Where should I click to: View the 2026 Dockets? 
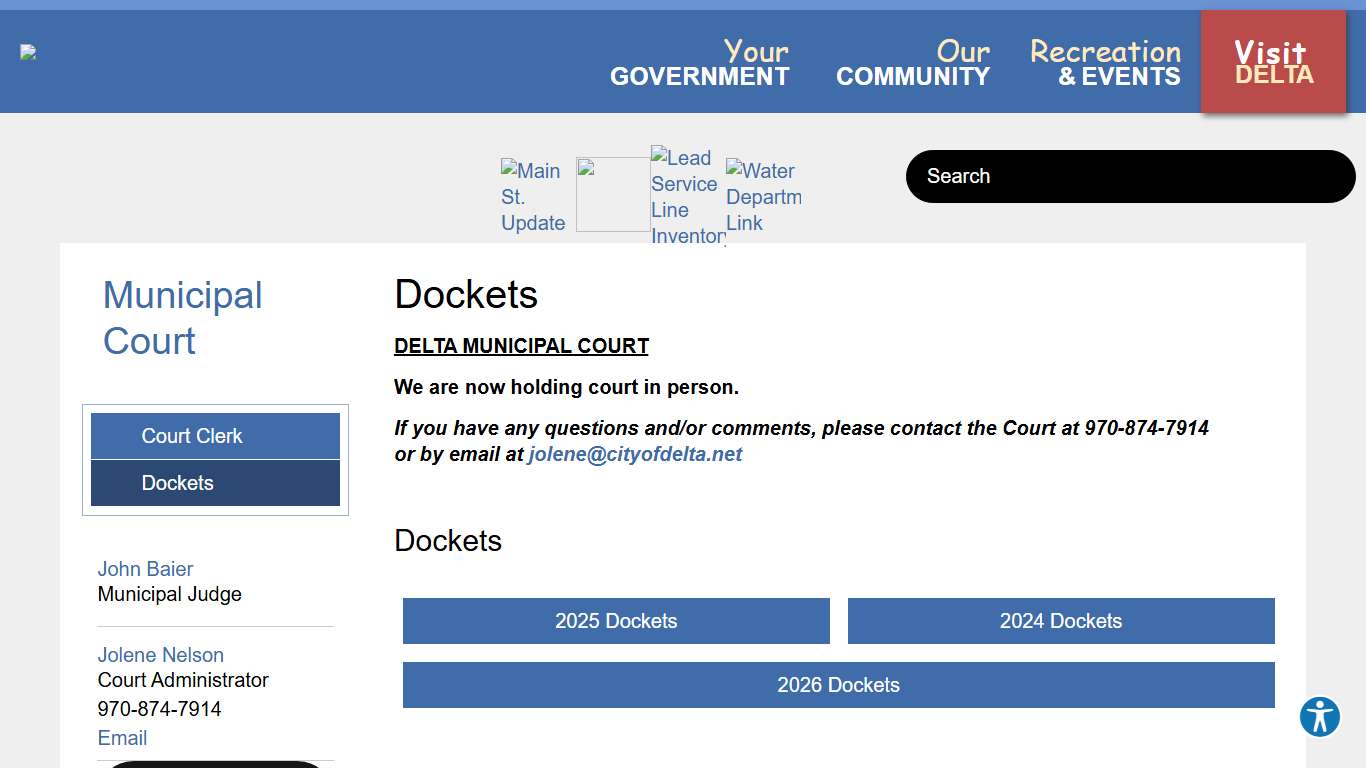coord(838,685)
